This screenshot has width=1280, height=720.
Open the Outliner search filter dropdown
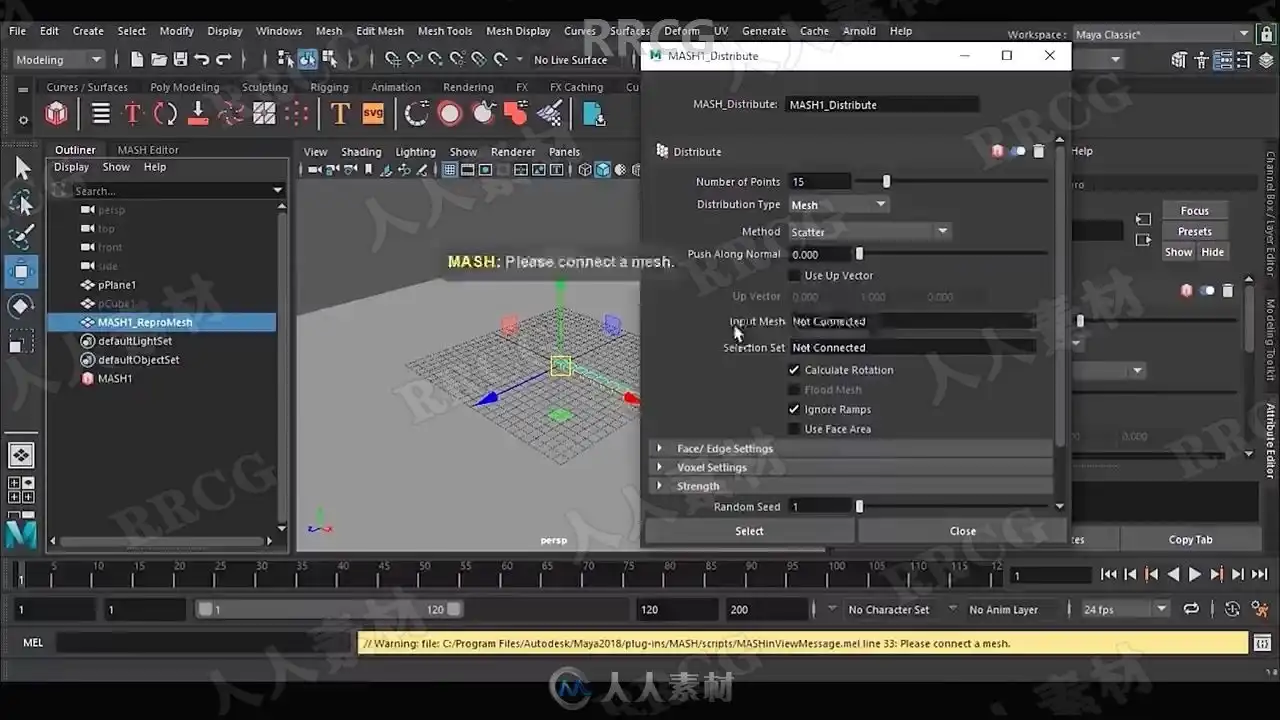(x=278, y=190)
